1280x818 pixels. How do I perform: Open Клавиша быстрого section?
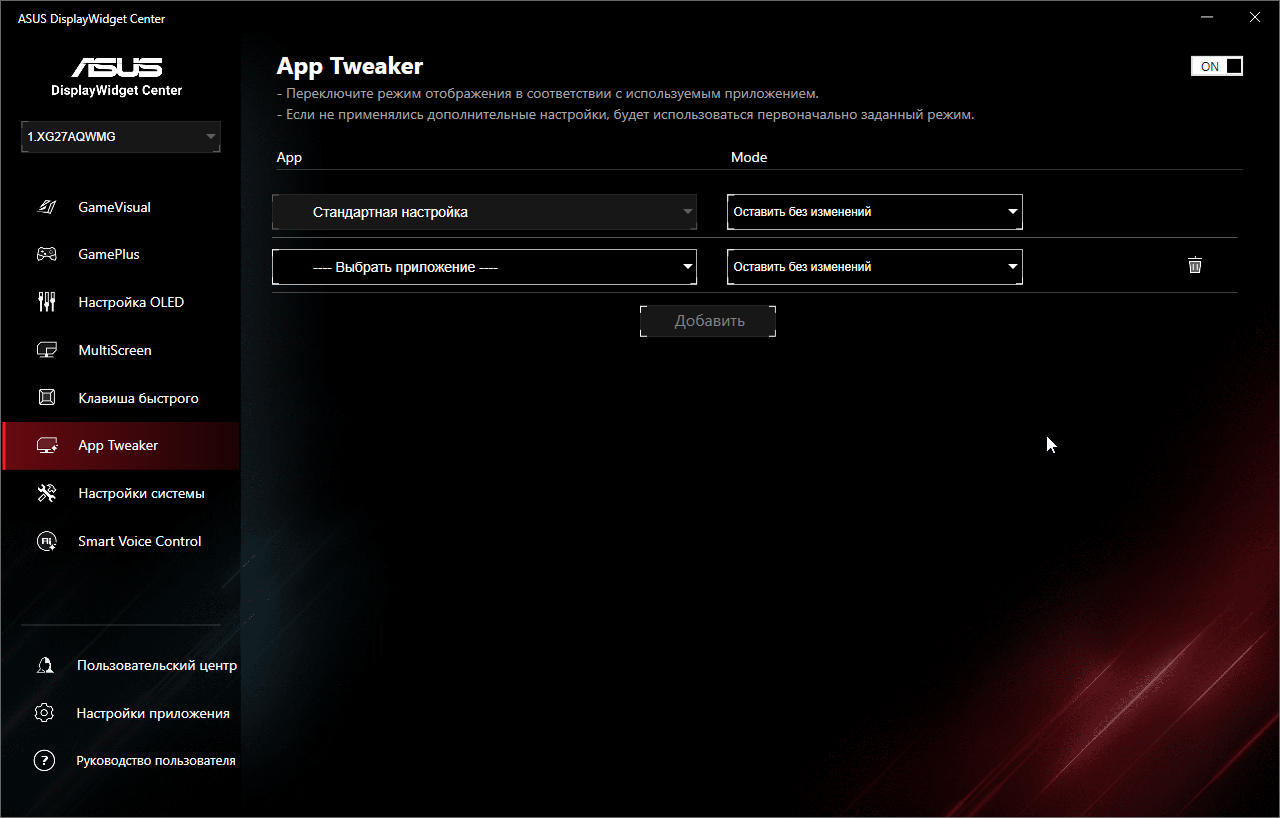coord(121,398)
